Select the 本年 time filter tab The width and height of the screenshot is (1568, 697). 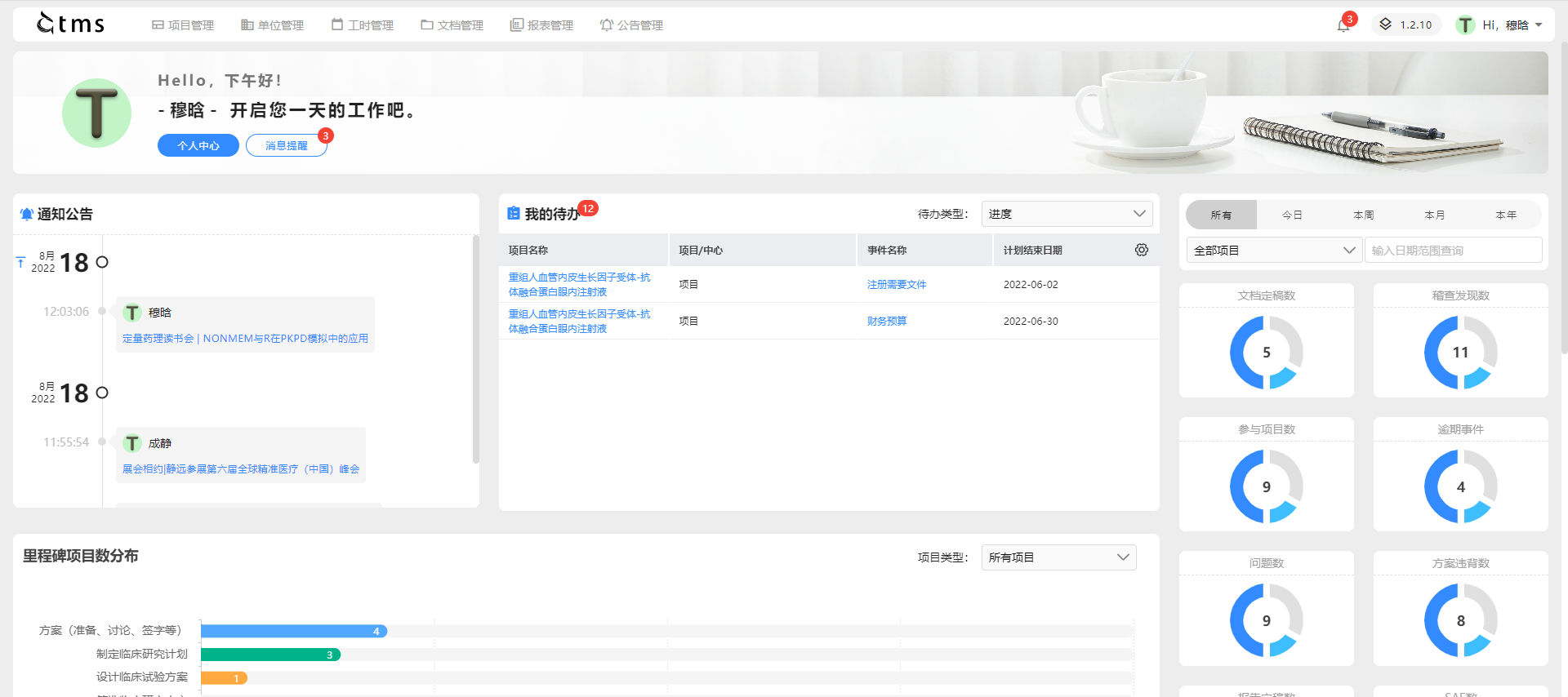[1506, 215]
